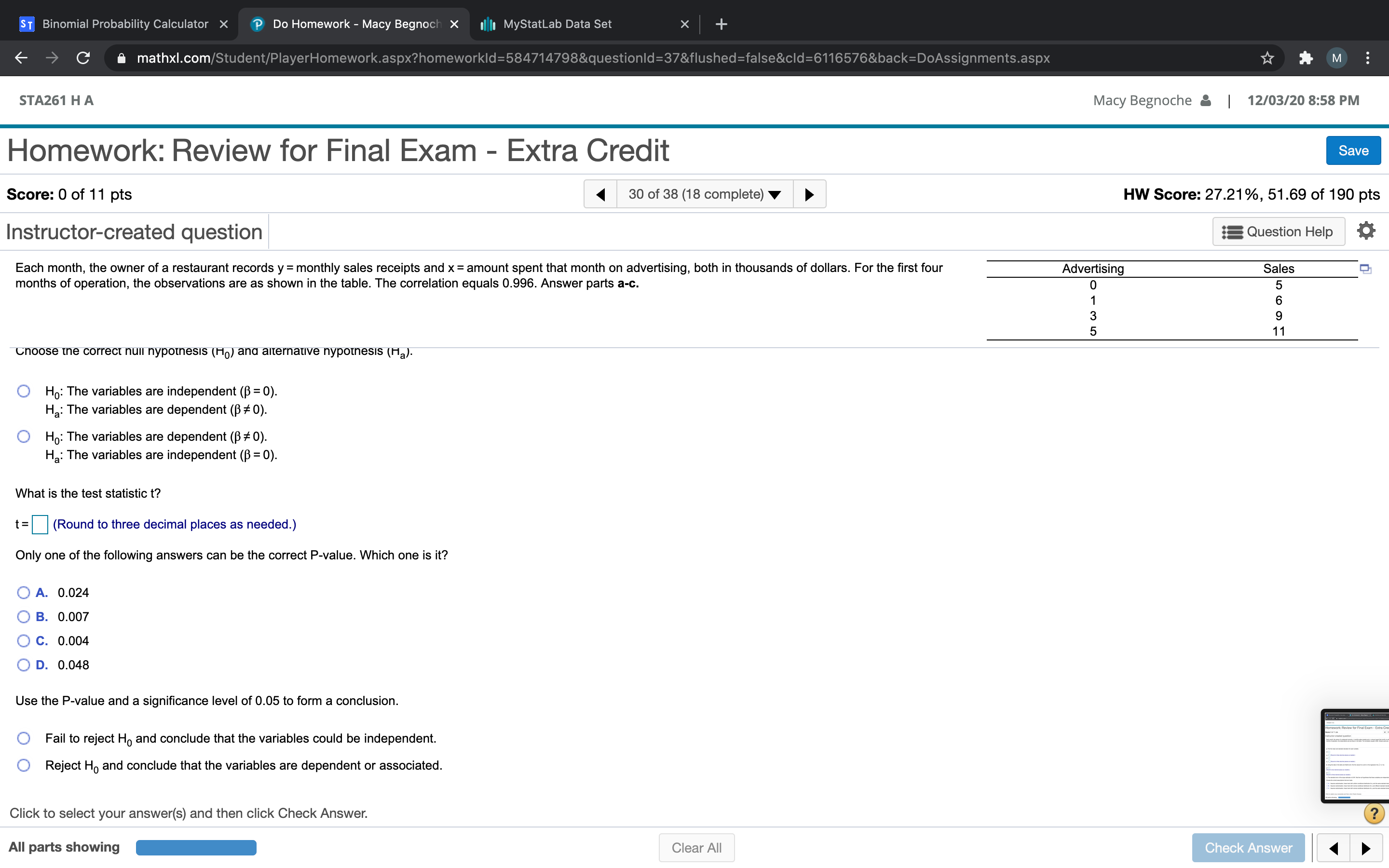Go to previous question with left arrow

coord(600,194)
